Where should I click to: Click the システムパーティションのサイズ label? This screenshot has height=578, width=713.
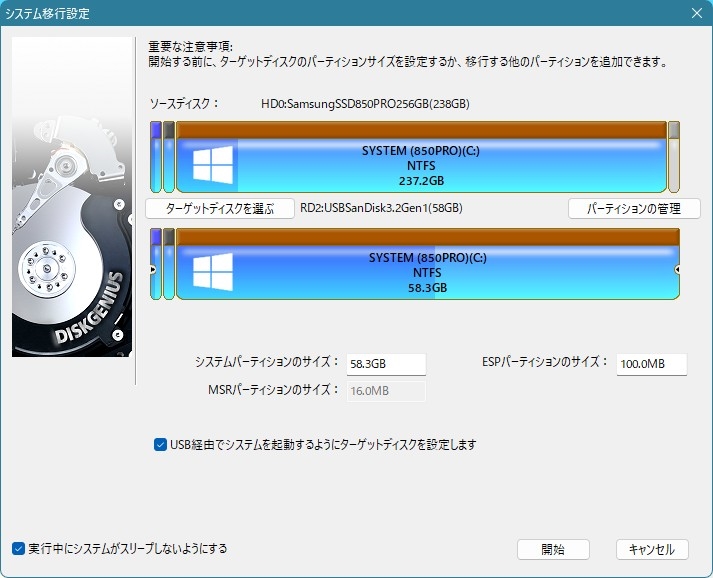267,362
